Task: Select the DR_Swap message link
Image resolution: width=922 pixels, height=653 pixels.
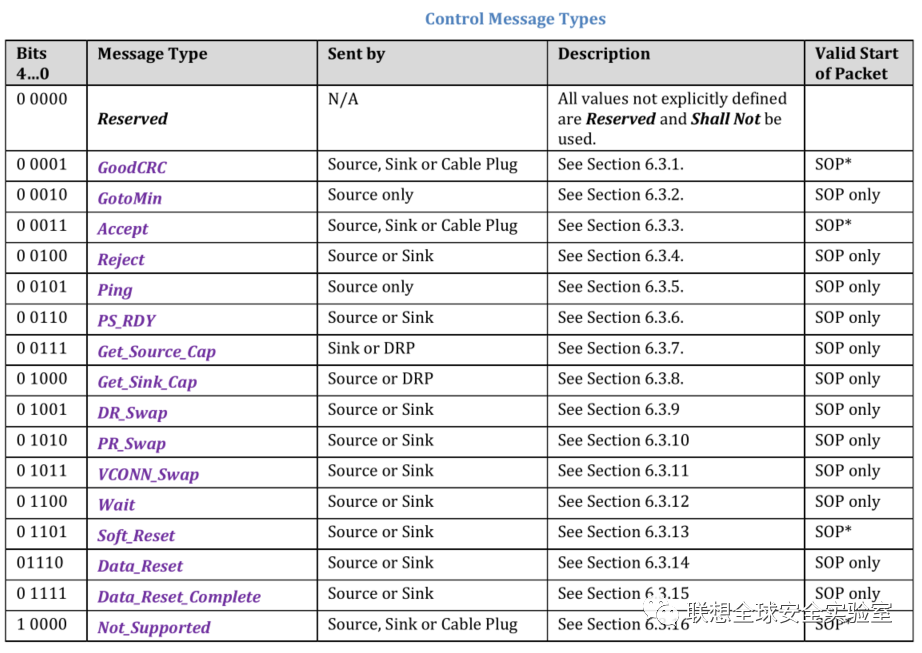Action: tap(132, 413)
